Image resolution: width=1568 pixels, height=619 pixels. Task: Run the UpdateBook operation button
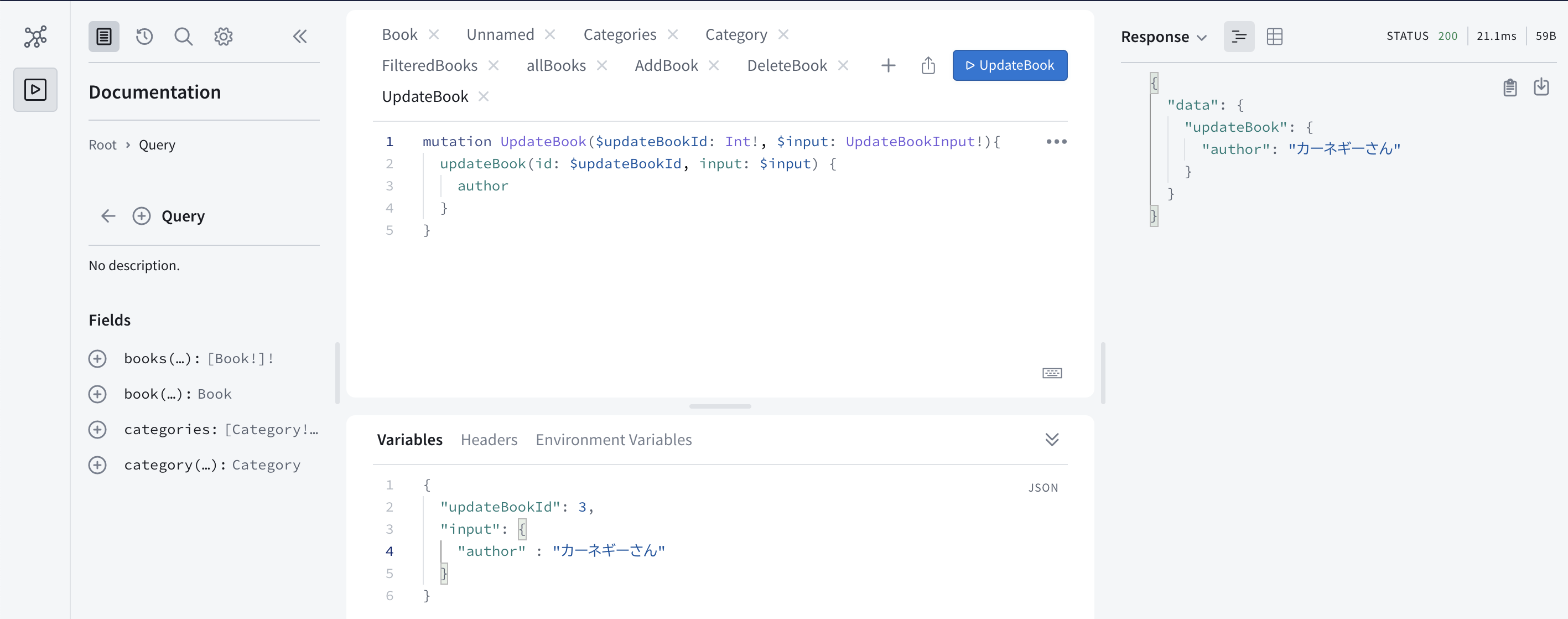click(x=1009, y=65)
